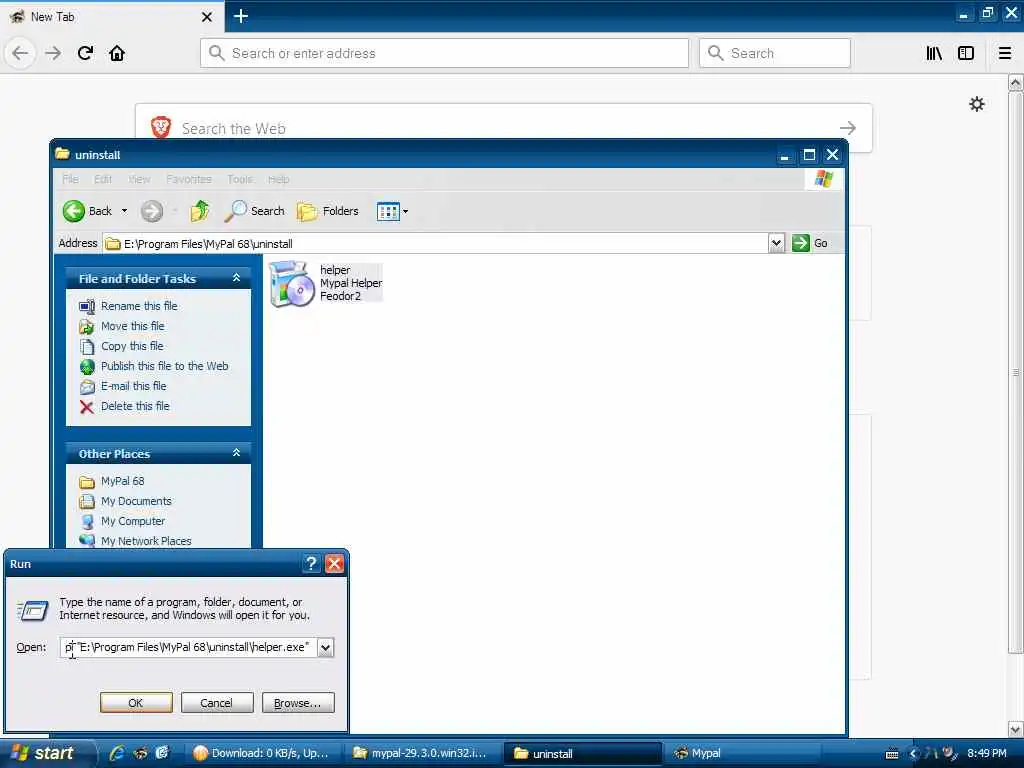
Task: Click the 8:49 PM taskbar clock
Action: (987, 753)
